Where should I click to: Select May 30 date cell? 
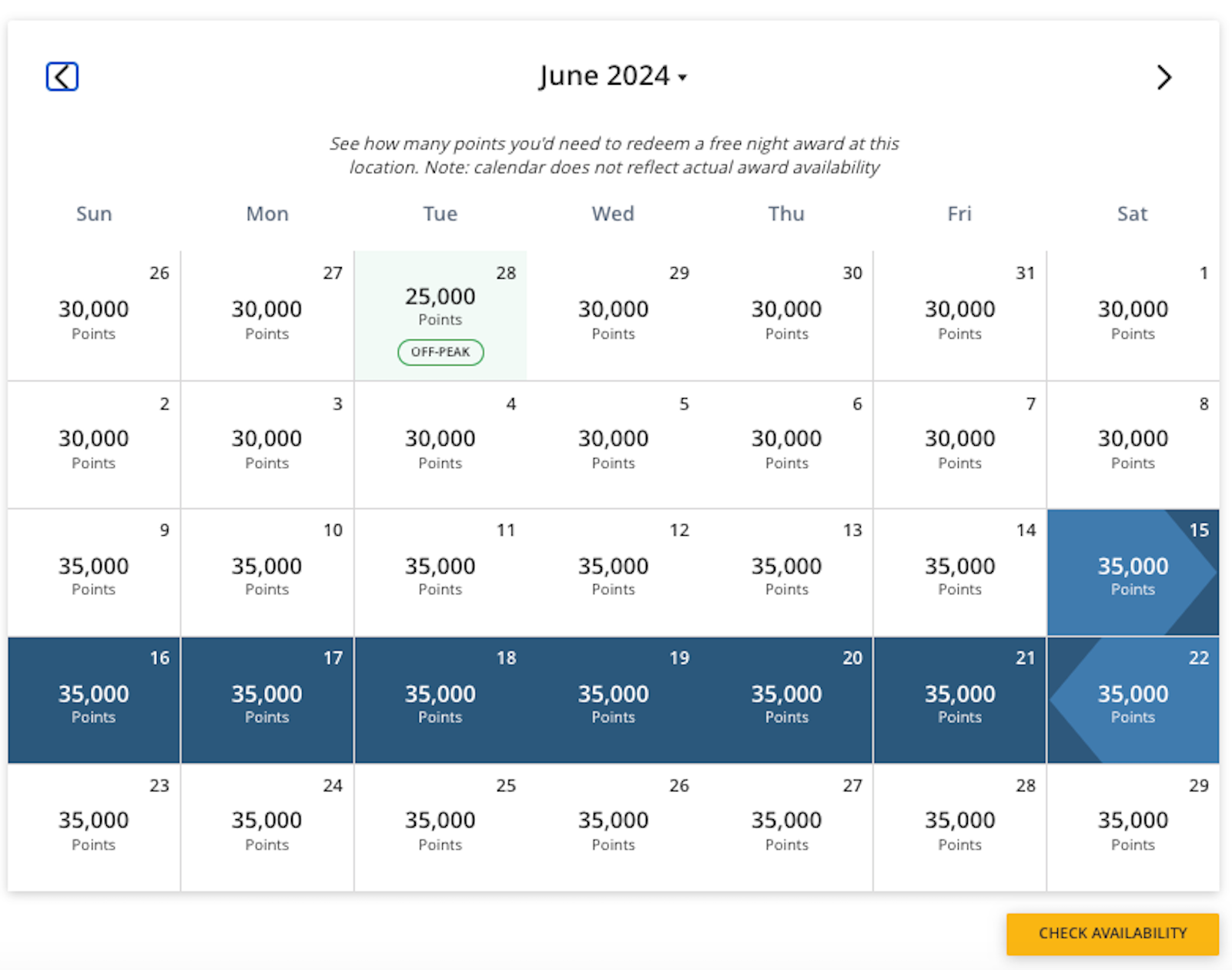point(787,315)
